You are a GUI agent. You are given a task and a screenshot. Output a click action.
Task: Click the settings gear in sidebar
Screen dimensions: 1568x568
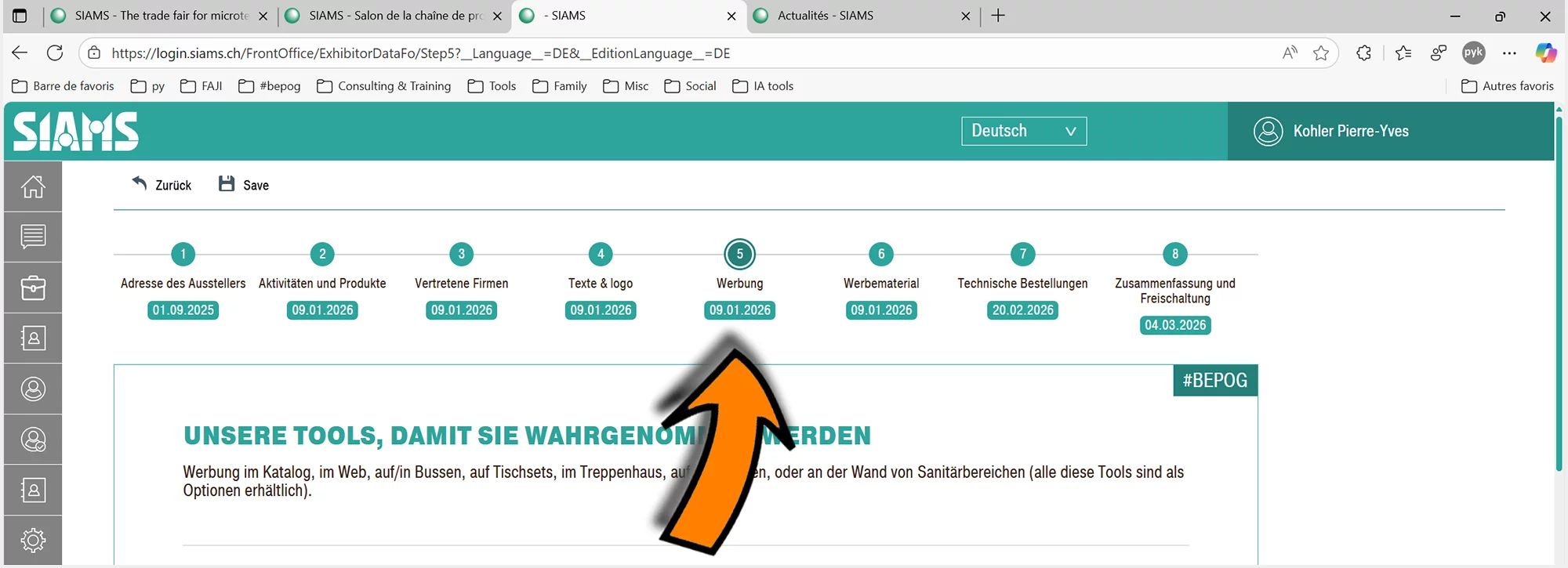33,541
